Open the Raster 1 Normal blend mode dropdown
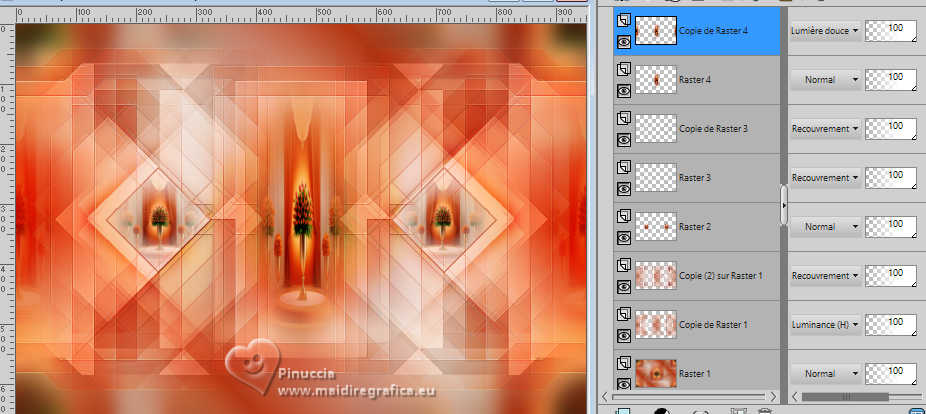This screenshot has width=926, height=414. (825, 374)
